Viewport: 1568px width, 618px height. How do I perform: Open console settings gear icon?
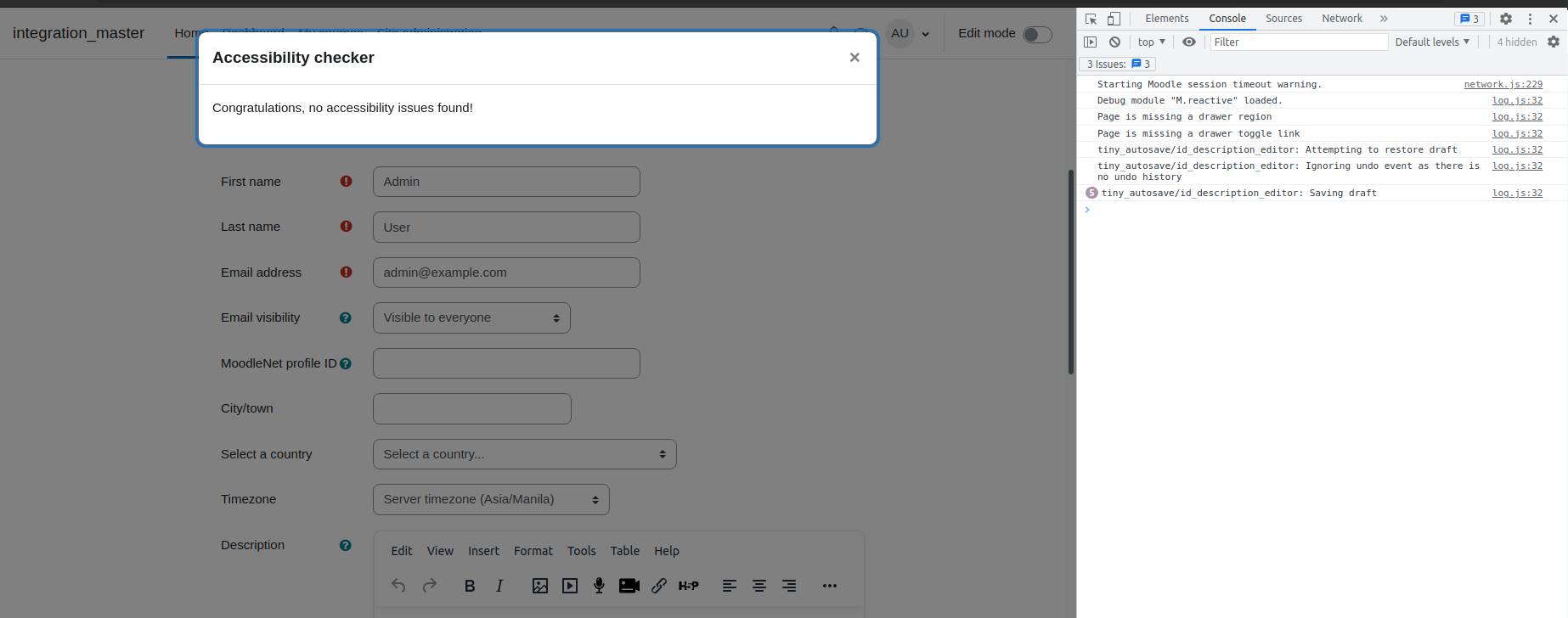click(x=1554, y=42)
